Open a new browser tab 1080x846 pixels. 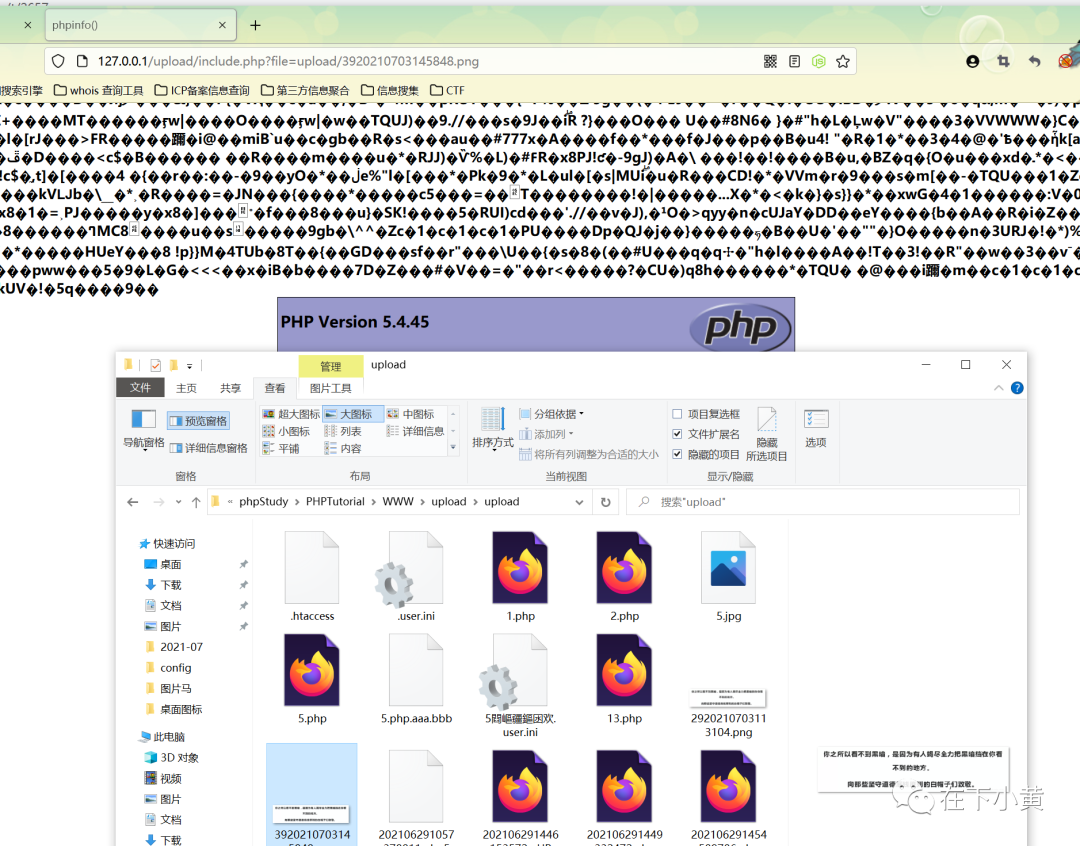(255, 25)
